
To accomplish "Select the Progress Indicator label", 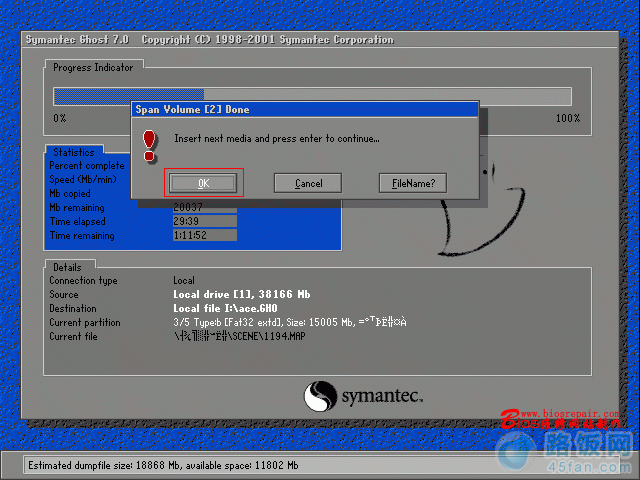I will click(93, 67).
